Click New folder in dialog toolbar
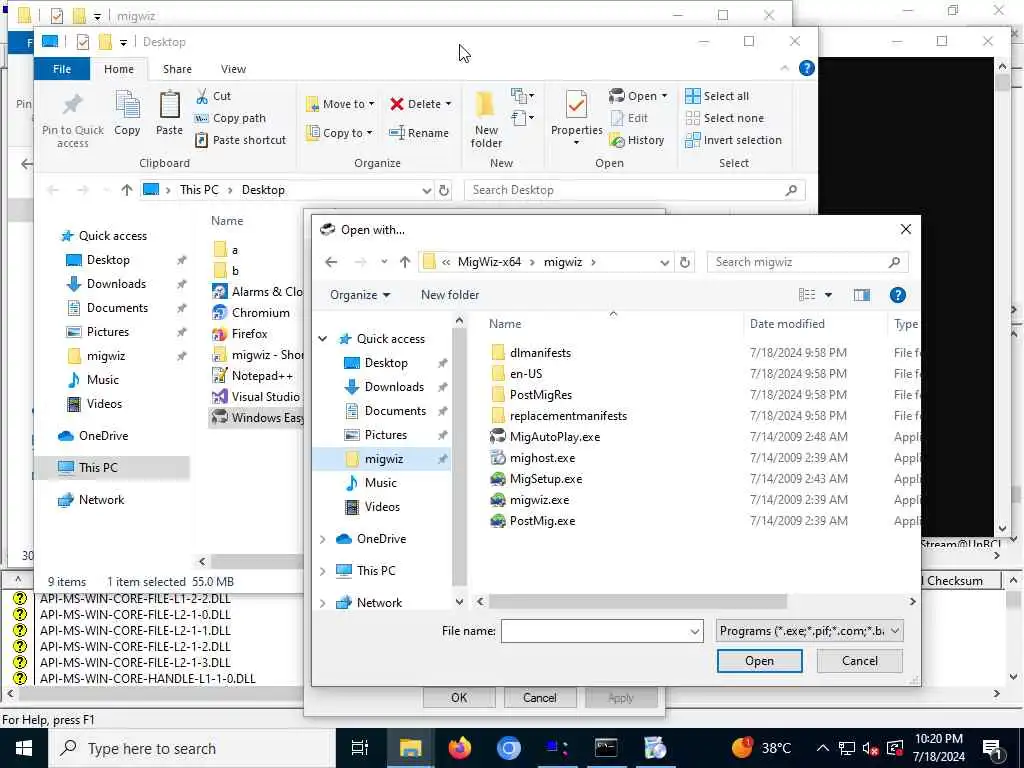Viewport: 1024px width, 768px height. pos(450,295)
